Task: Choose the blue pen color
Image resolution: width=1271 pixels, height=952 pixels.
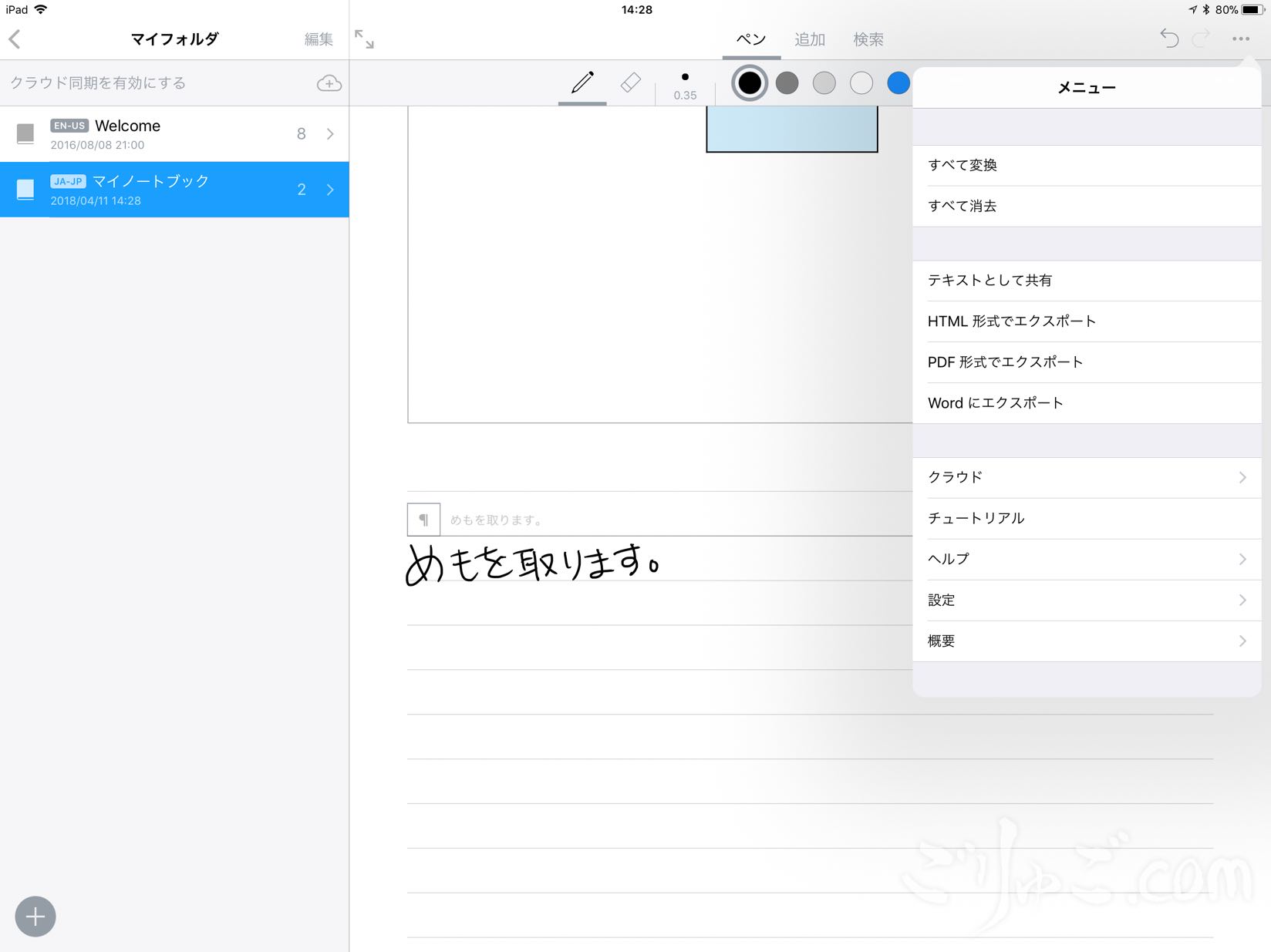Action: click(898, 83)
